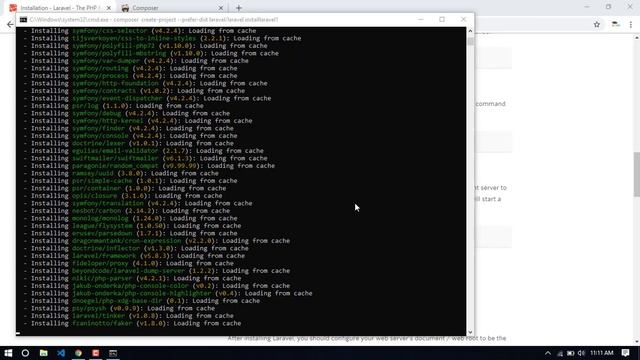This screenshot has width=640, height=360.
Task: Open network status in the system tray
Action: coord(560,353)
